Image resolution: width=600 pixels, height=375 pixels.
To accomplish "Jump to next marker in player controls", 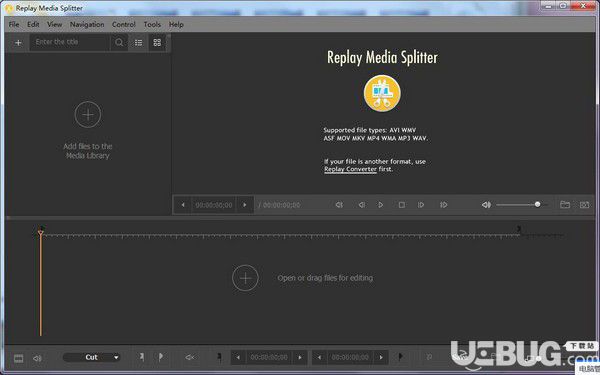I will (x=443, y=205).
